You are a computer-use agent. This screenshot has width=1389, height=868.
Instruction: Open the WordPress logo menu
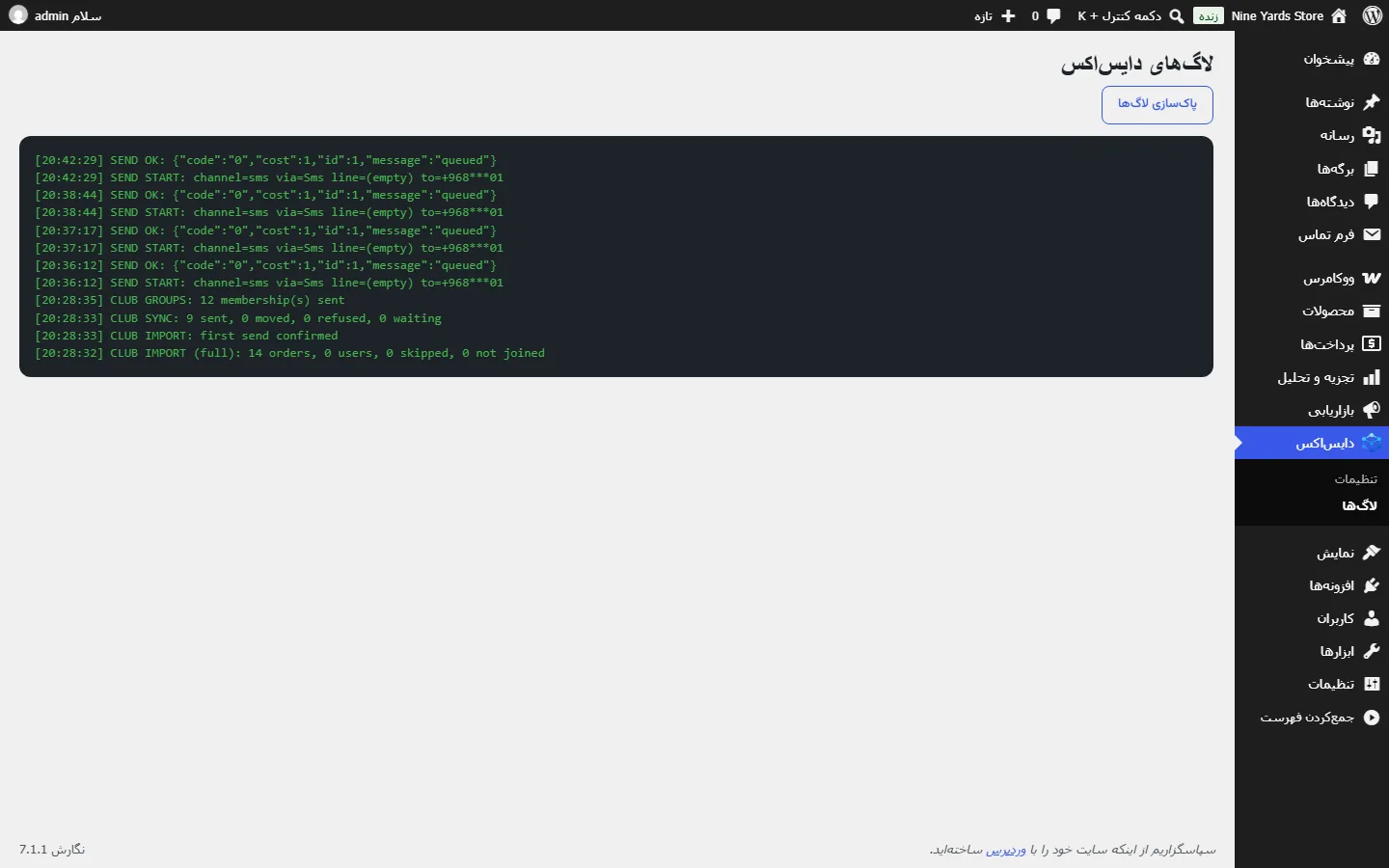(1373, 15)
